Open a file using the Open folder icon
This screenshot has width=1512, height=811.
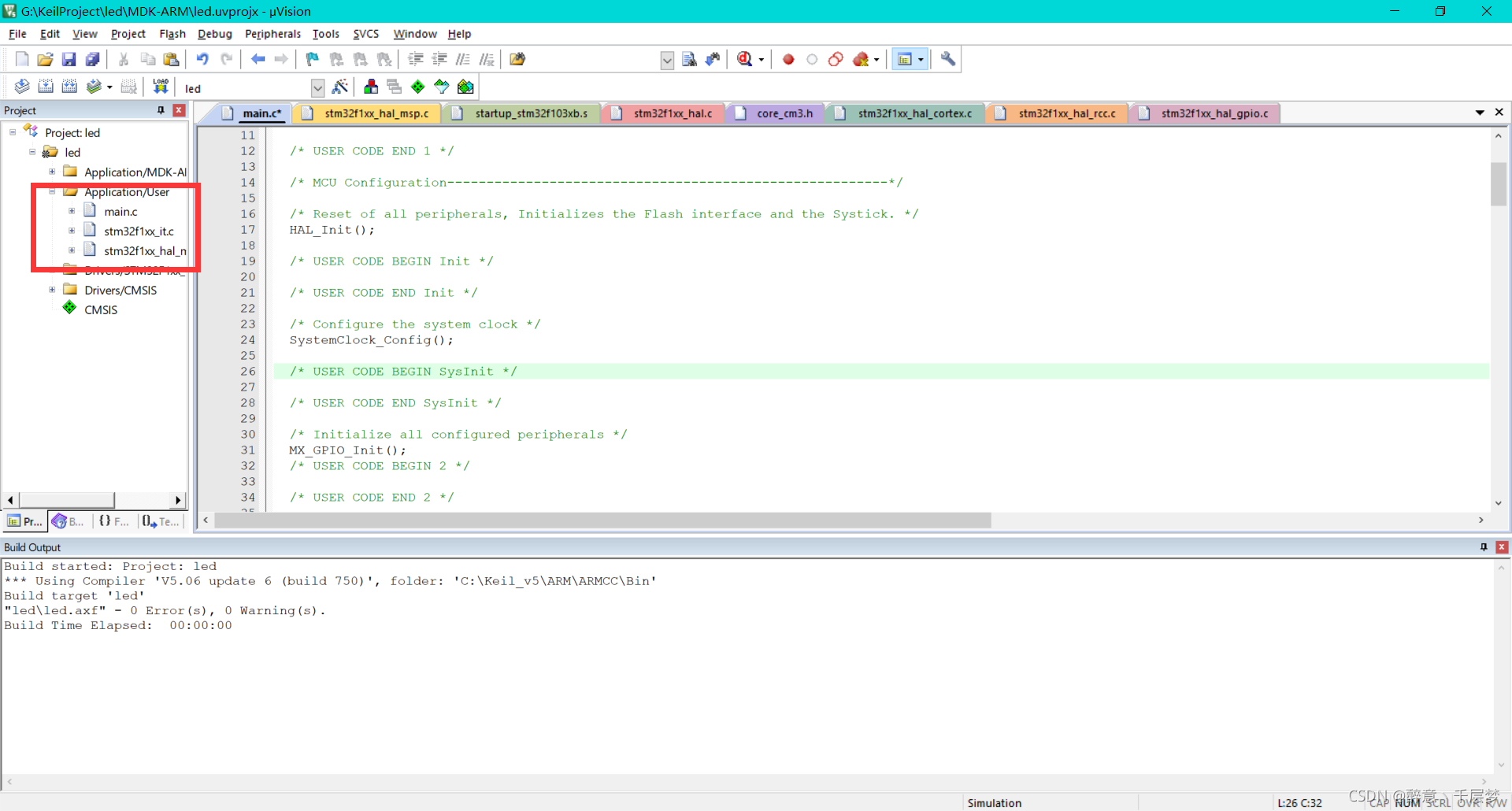[x=46, y=59]
